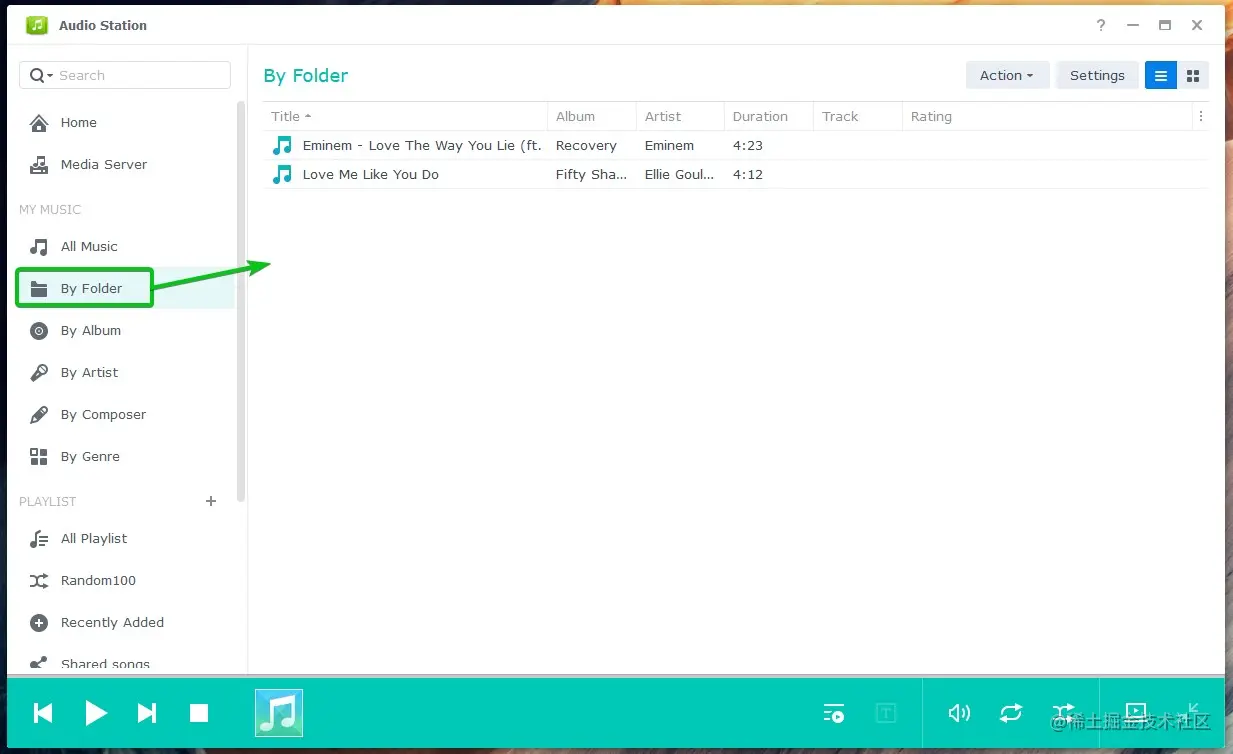Activate list view for the library

(x=1160, y=75)
